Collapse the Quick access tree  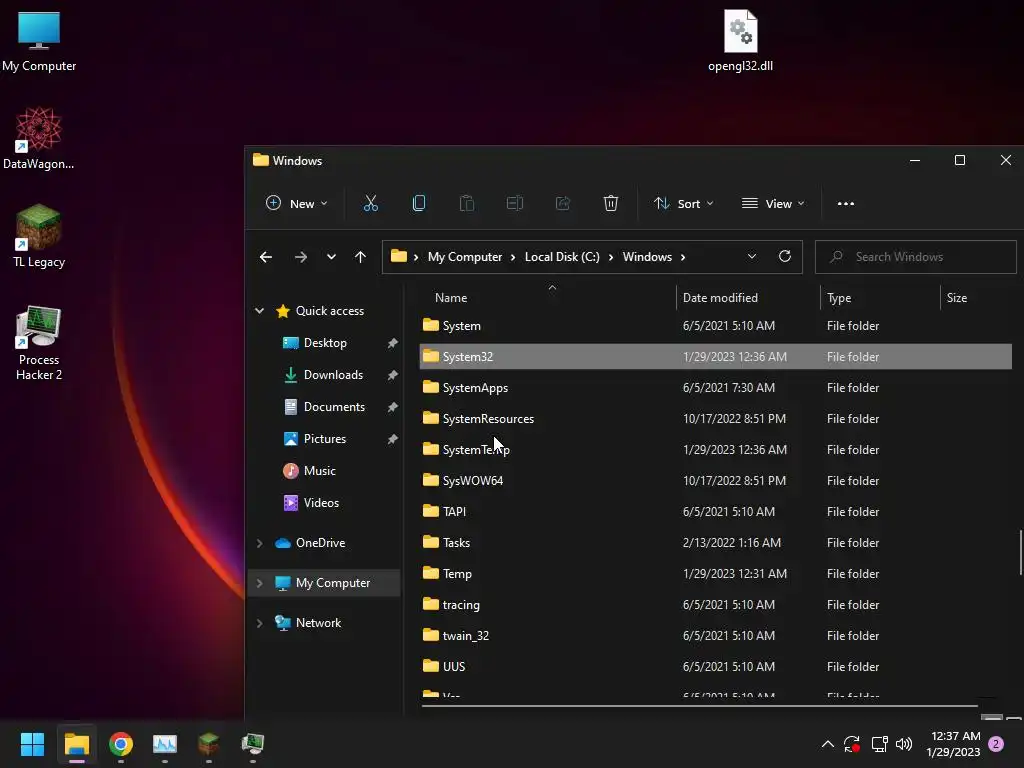coord(260,311)
